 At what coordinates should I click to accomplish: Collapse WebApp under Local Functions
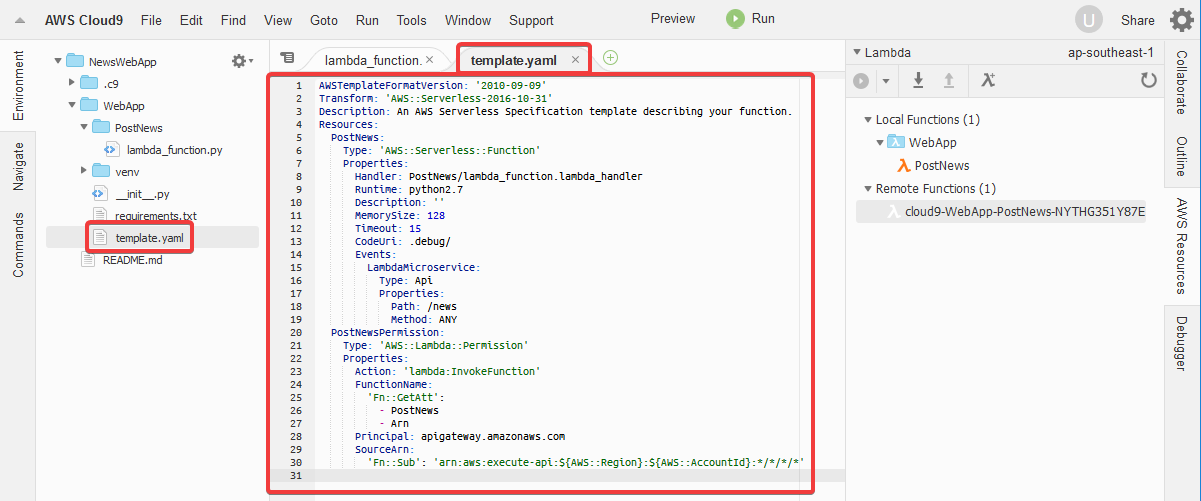pyautogui.click(x=880, y=143)
